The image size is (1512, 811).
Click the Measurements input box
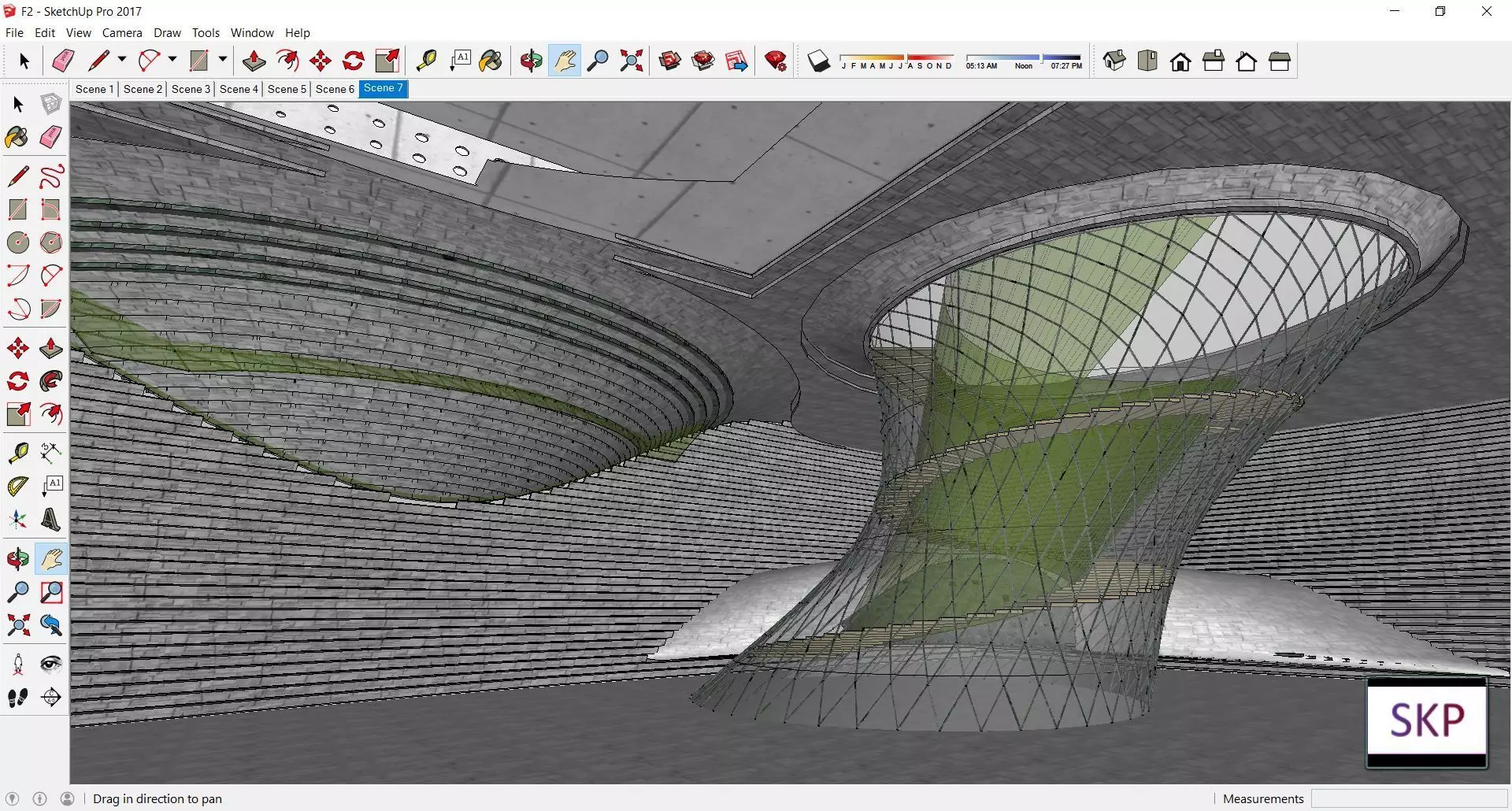coord(1409,798)
